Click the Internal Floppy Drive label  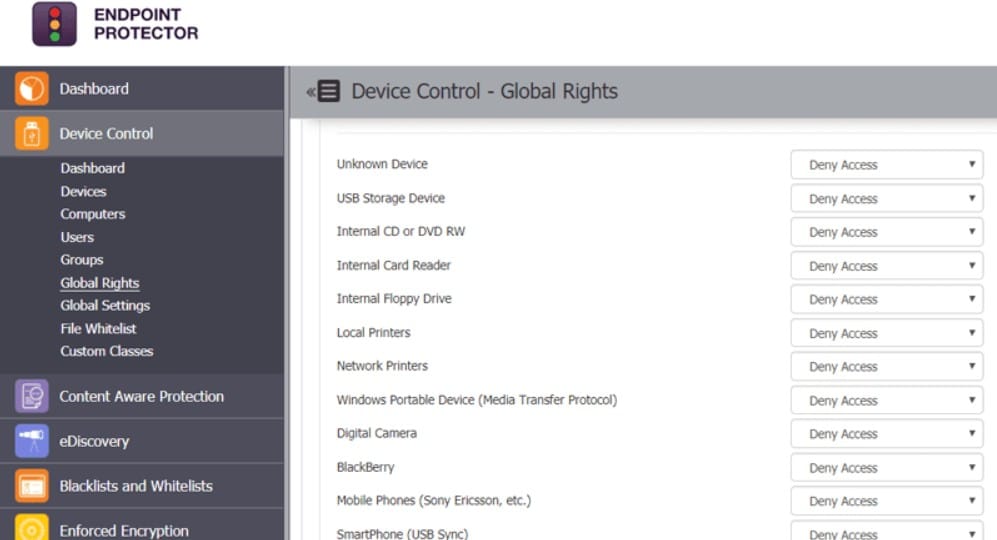pos(394,299)
